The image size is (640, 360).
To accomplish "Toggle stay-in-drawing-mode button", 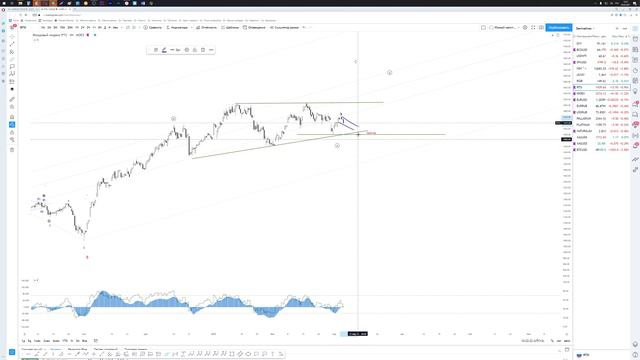I will 12,124.
